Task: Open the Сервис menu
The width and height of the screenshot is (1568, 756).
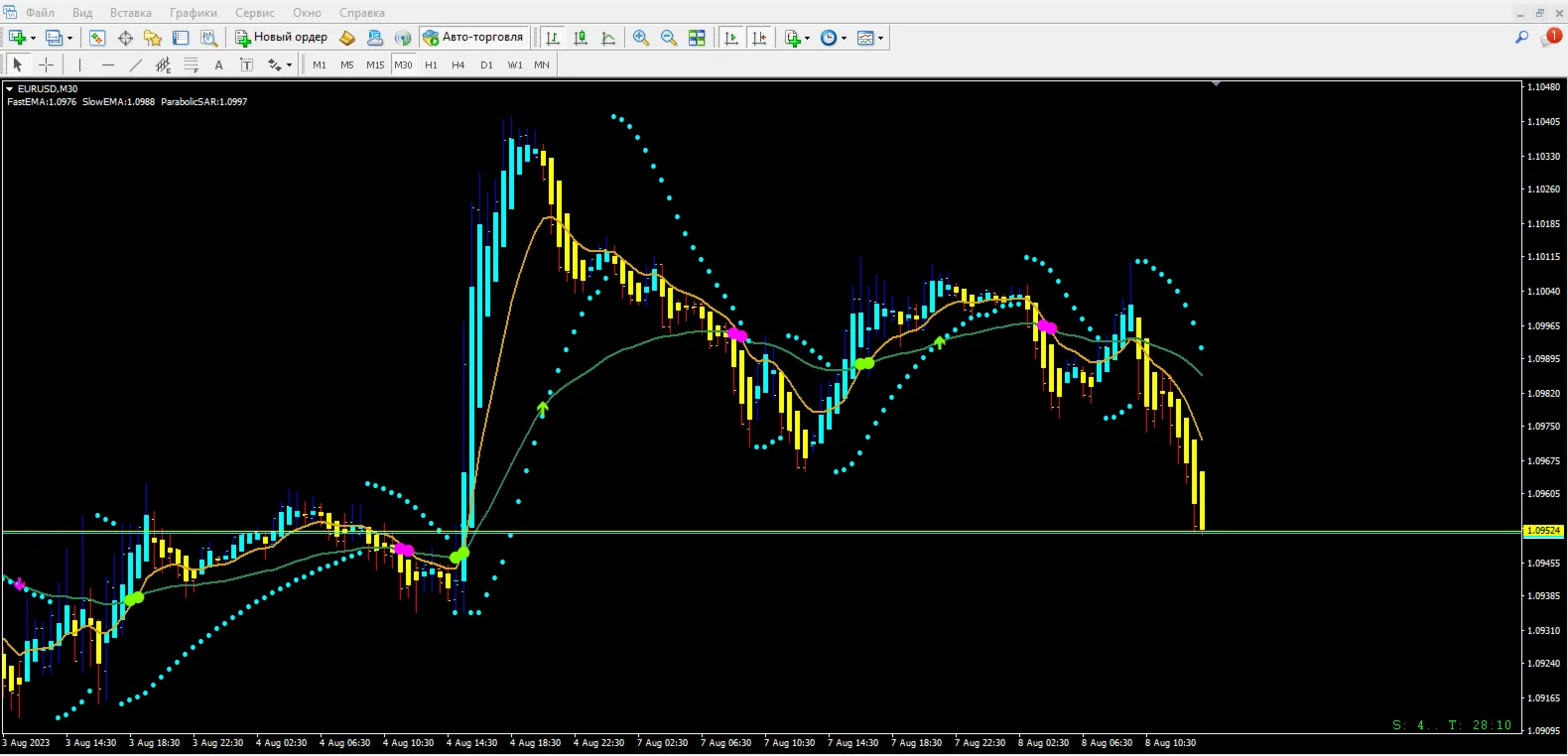Action: (x=255, y=13)
